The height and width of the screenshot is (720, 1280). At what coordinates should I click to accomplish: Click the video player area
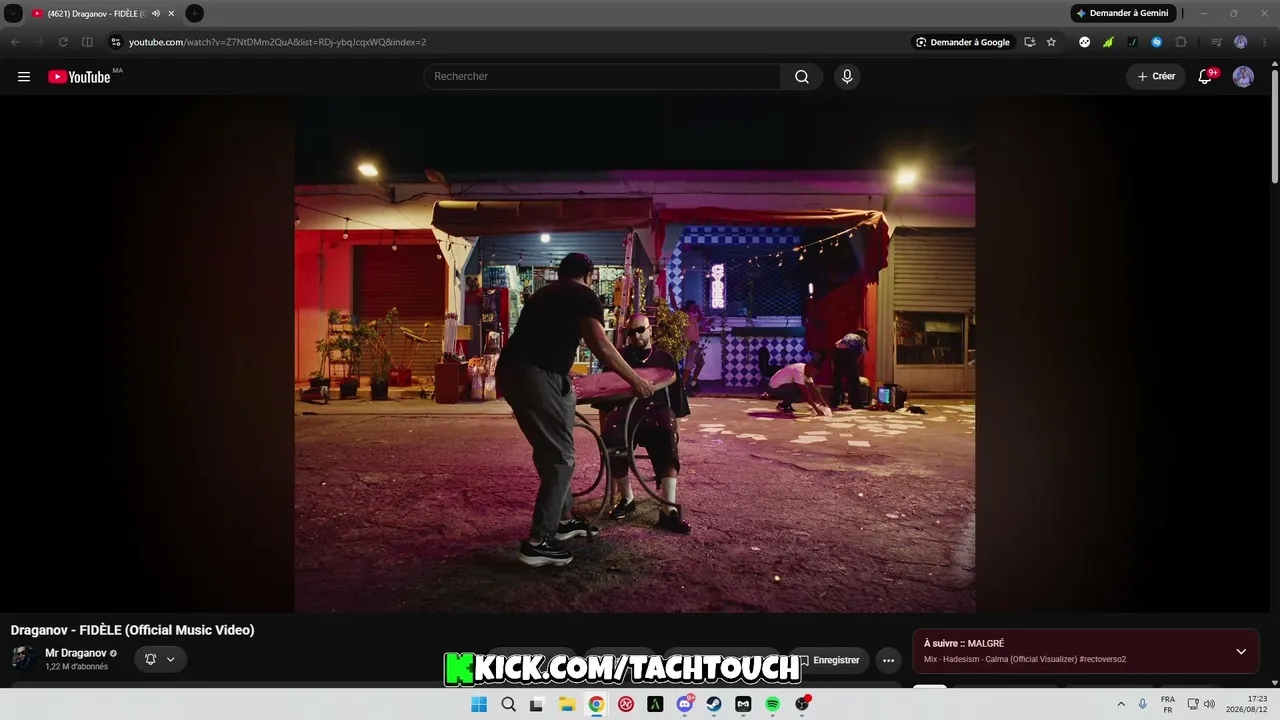[x=635, y=354]
